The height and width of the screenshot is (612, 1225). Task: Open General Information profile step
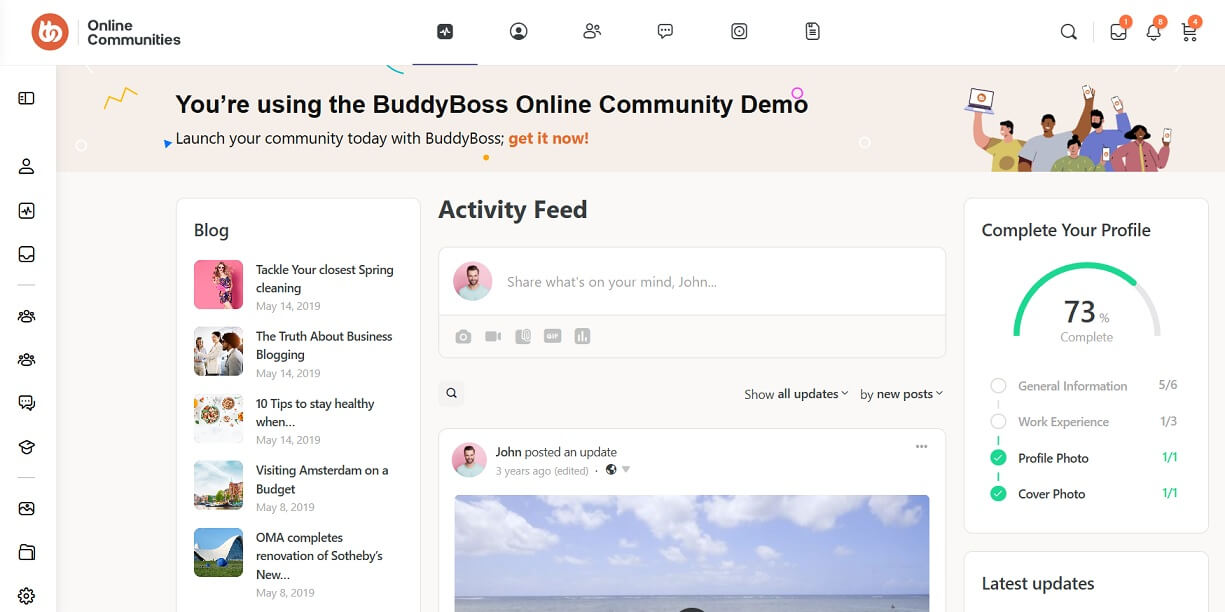coord(1072,386)
